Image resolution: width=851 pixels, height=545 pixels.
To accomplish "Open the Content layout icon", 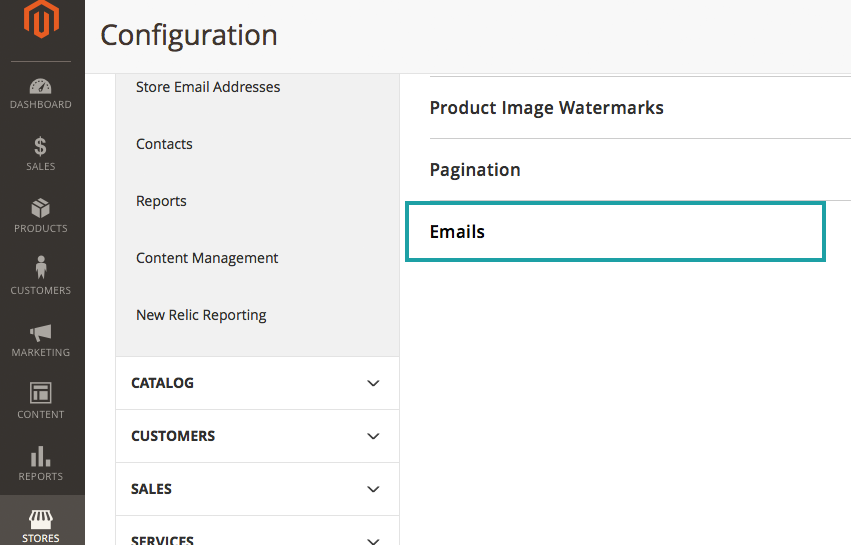I will pyautogui.click(x=41, y=393).
